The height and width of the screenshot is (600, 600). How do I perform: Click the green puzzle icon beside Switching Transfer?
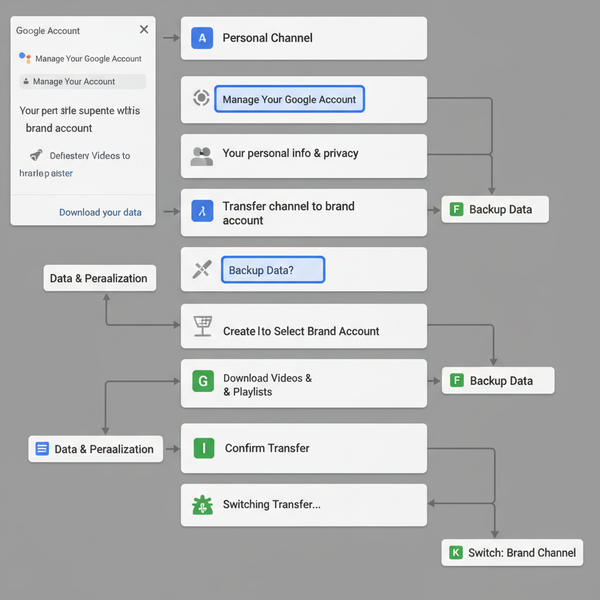(x=202, y=505)
